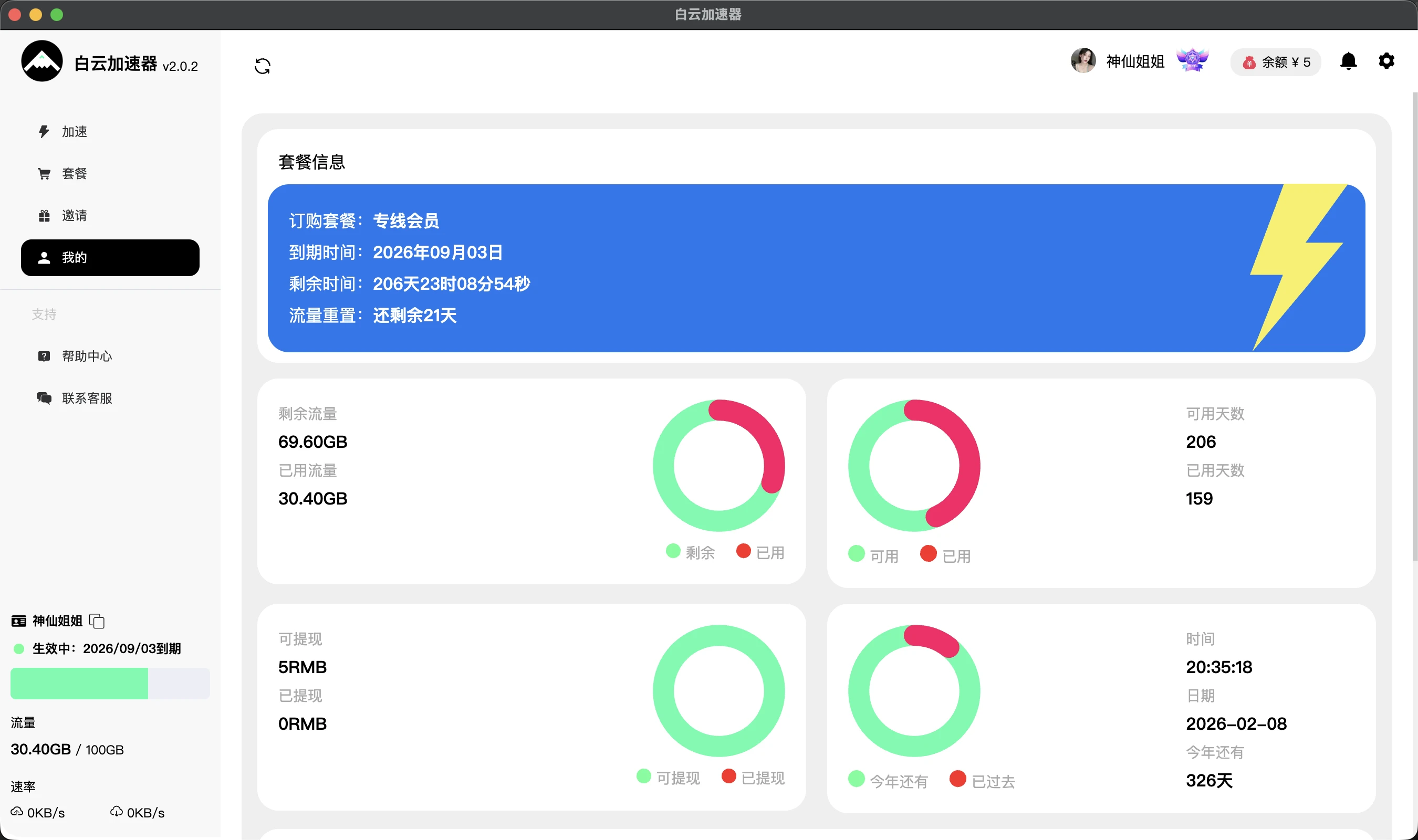Open the 套餐 menu item
Screen dimensions: 1418x840
click(x=74, y=174)
